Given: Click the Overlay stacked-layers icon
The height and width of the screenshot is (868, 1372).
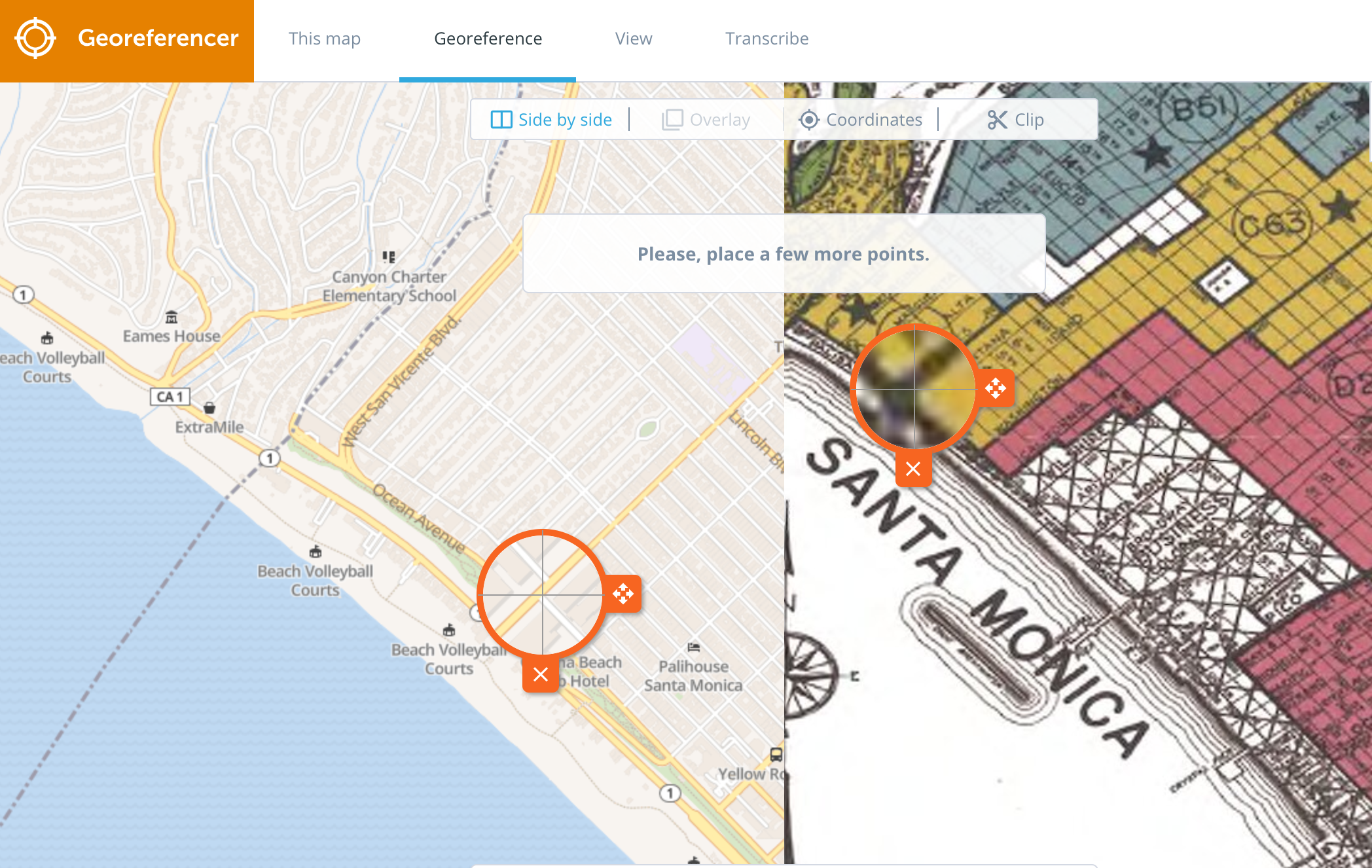Looking at the screenshot, I should coord(672,120).
